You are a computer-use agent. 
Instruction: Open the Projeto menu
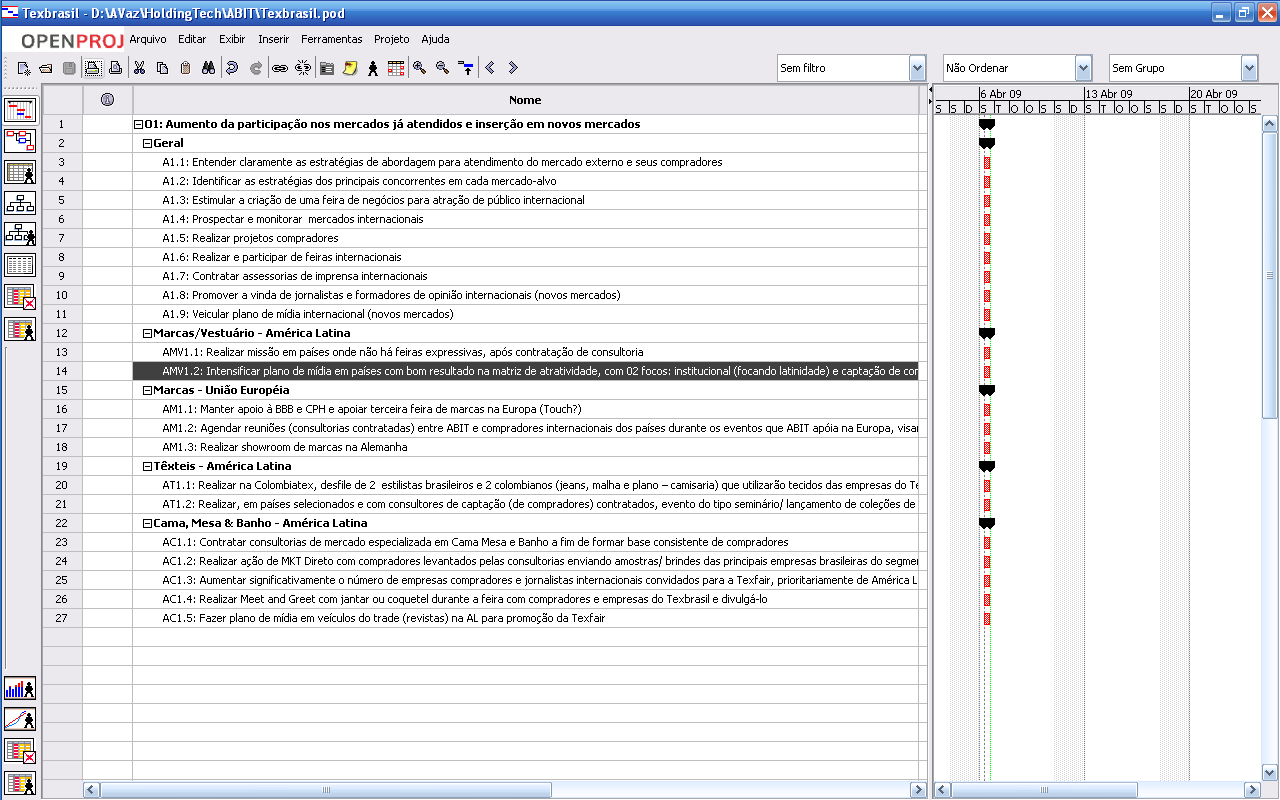392,39
